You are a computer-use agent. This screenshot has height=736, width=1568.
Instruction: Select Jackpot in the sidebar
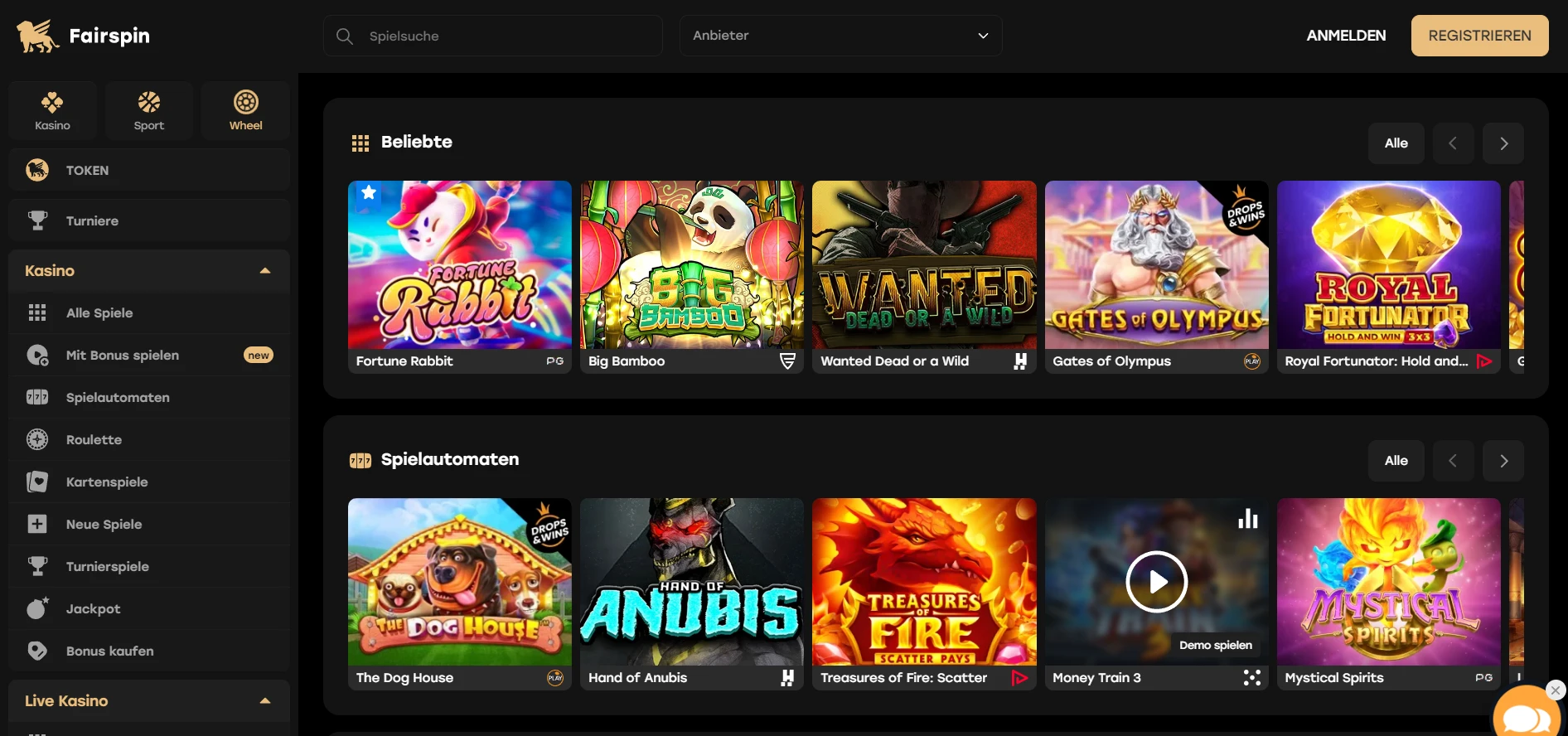[x=149, y=608]
